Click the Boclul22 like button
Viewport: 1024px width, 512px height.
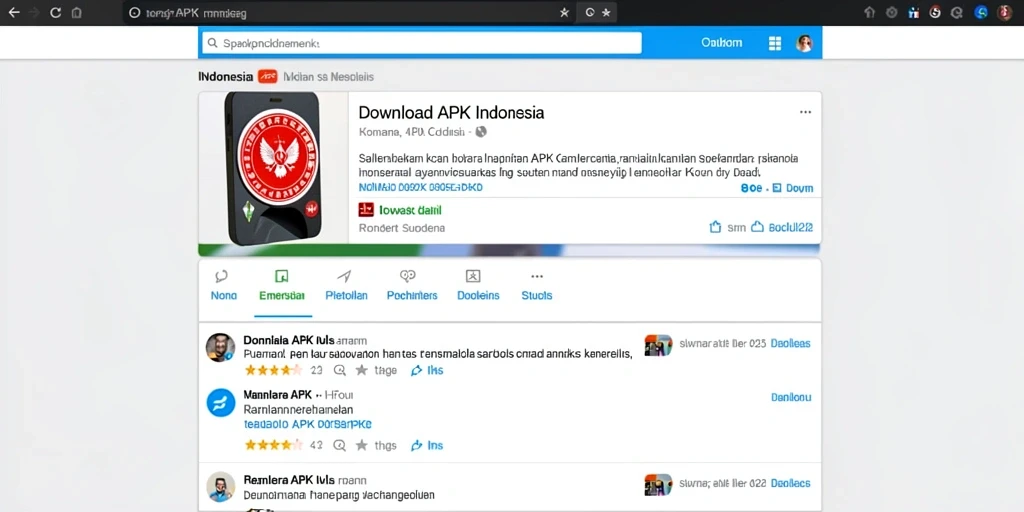pyautogui.click(x=782, y=227)
